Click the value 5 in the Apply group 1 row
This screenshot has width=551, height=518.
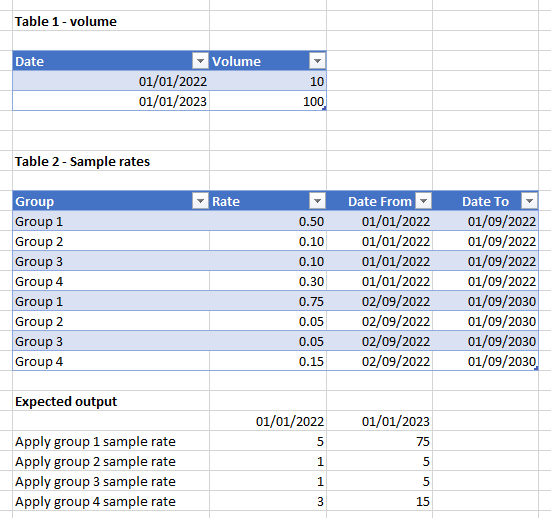pos(268,441)
